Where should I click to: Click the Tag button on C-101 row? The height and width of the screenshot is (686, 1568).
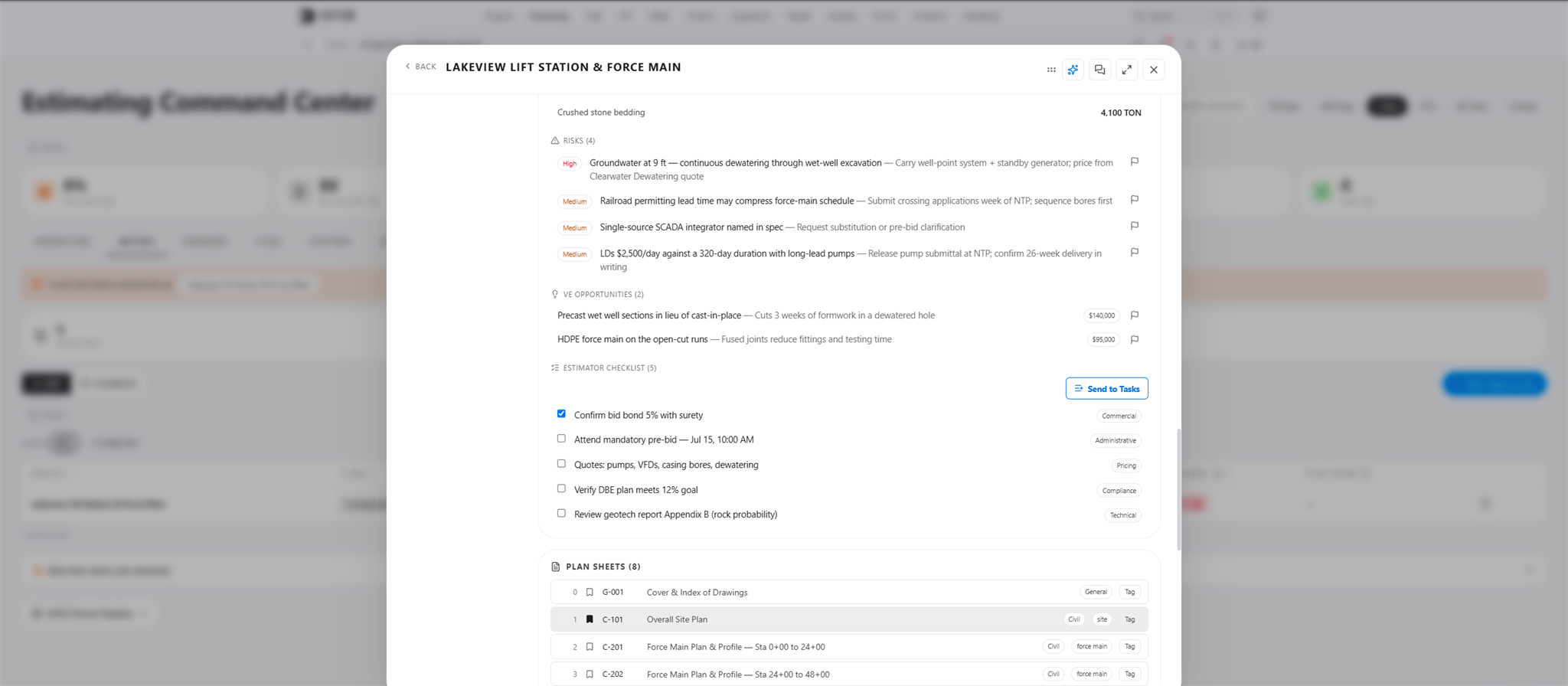pos(1130,619)
